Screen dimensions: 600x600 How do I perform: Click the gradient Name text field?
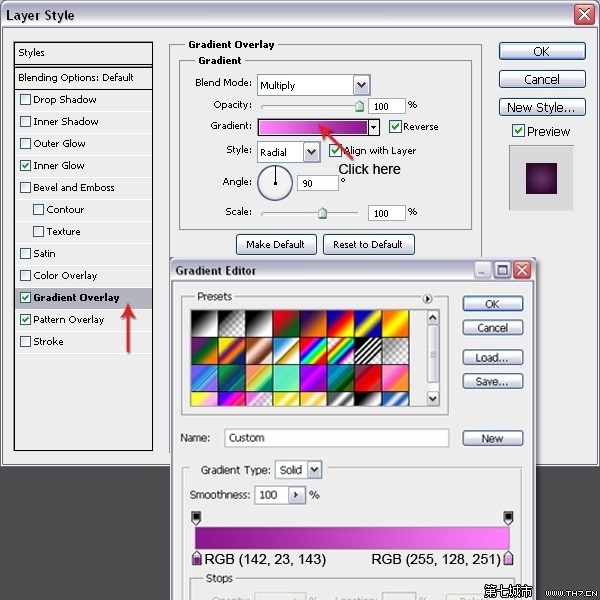coord(336,438)
